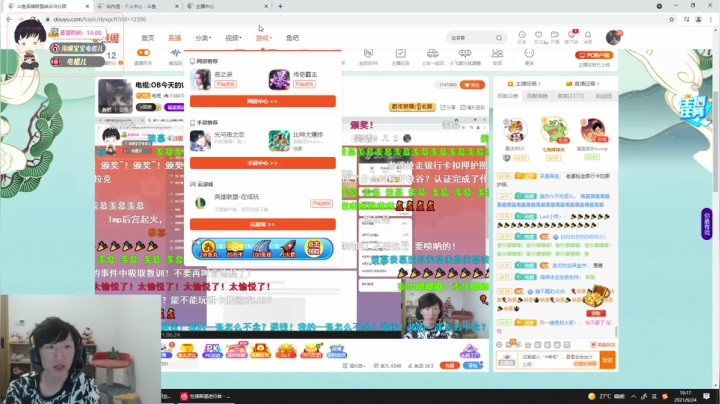Open the watch history clock icon
The width and height of the screenshot is (720, 404).
point(522,37)
